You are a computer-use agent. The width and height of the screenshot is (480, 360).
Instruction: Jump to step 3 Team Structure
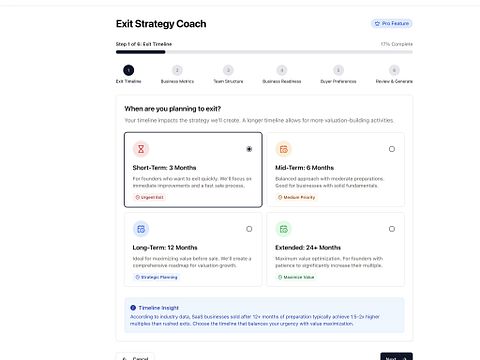(228, 70)
